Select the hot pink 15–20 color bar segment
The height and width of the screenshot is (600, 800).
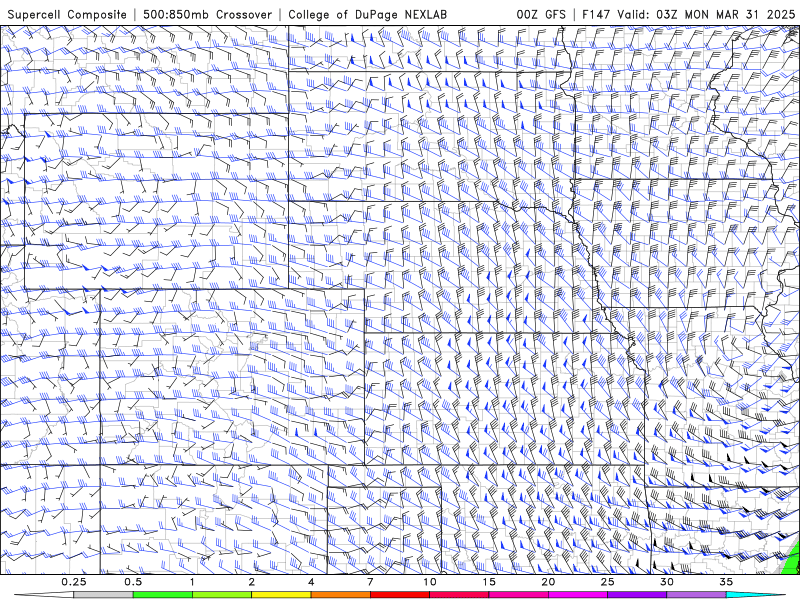518,594
